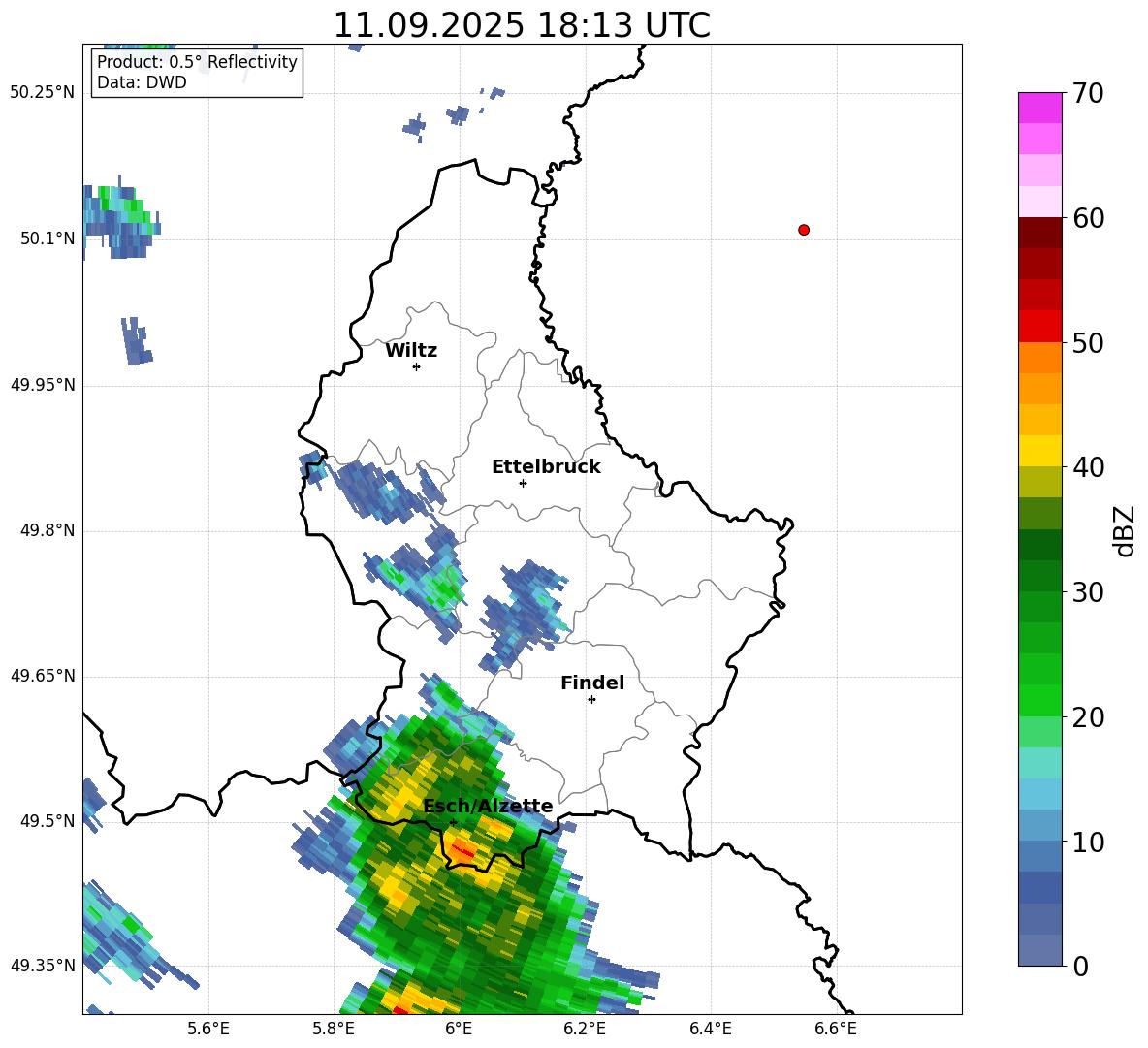Click the dark red colorbar segment below 60
The image size is (1148, 1048).
point(1039,233)
